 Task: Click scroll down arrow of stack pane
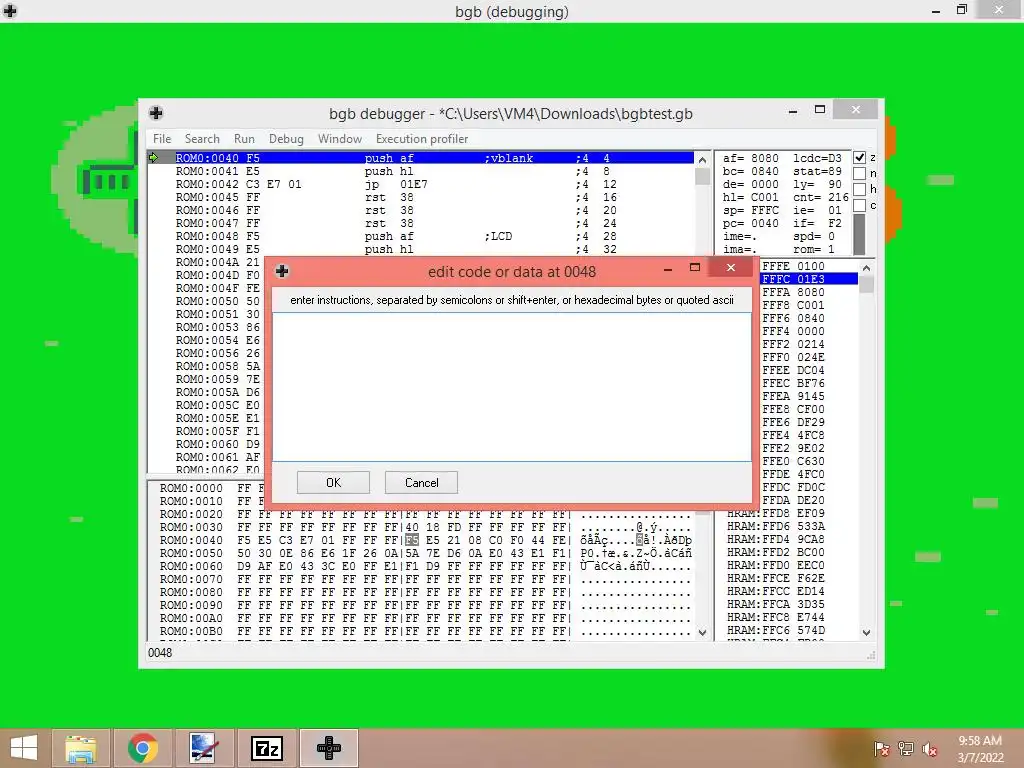[x=866, y=632]
